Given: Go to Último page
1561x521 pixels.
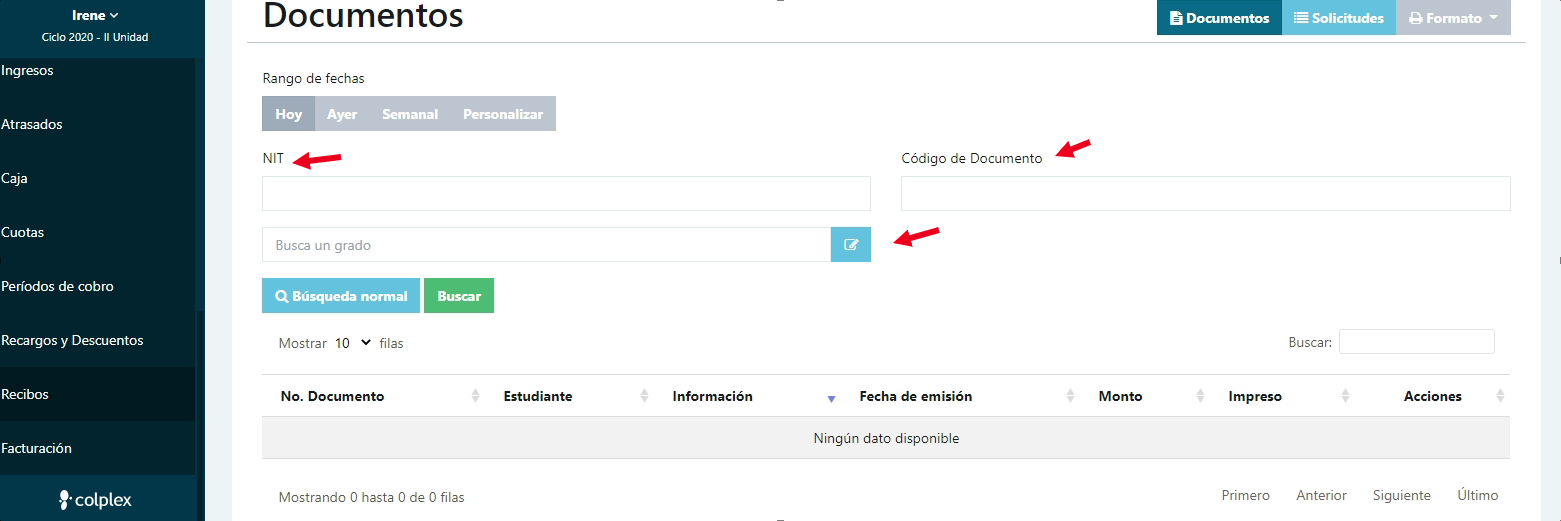Looking at the screenshot, I should (x=1477, y=495).
